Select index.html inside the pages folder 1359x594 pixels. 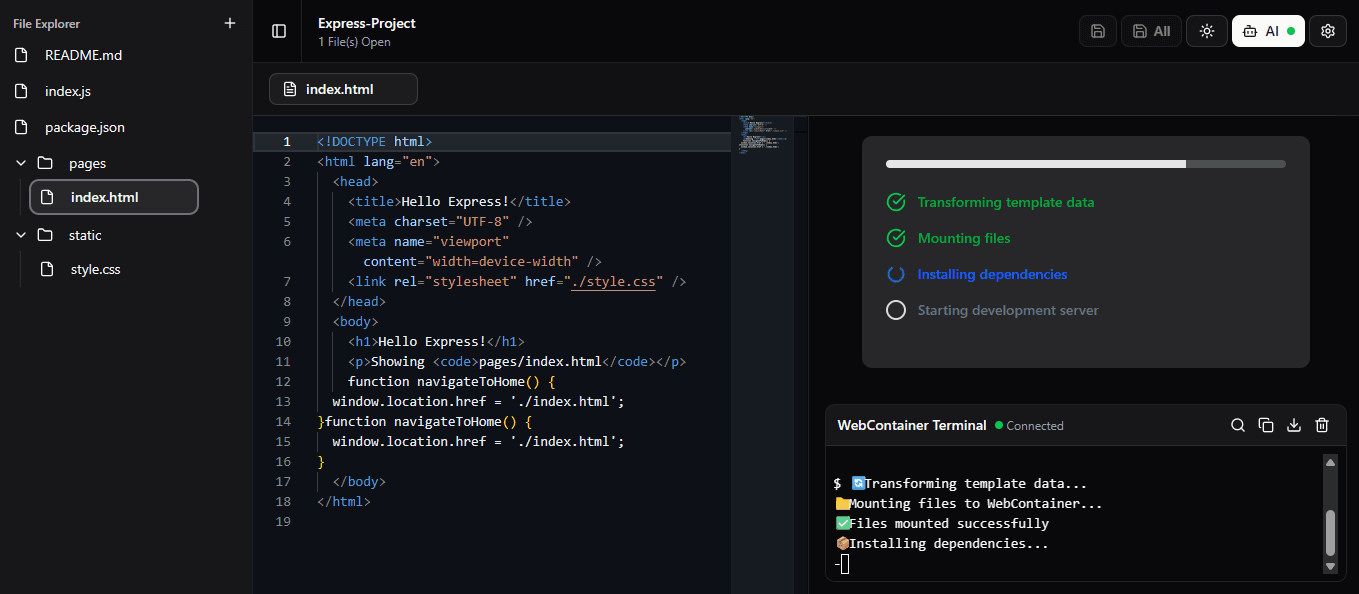tap(113, 197)
